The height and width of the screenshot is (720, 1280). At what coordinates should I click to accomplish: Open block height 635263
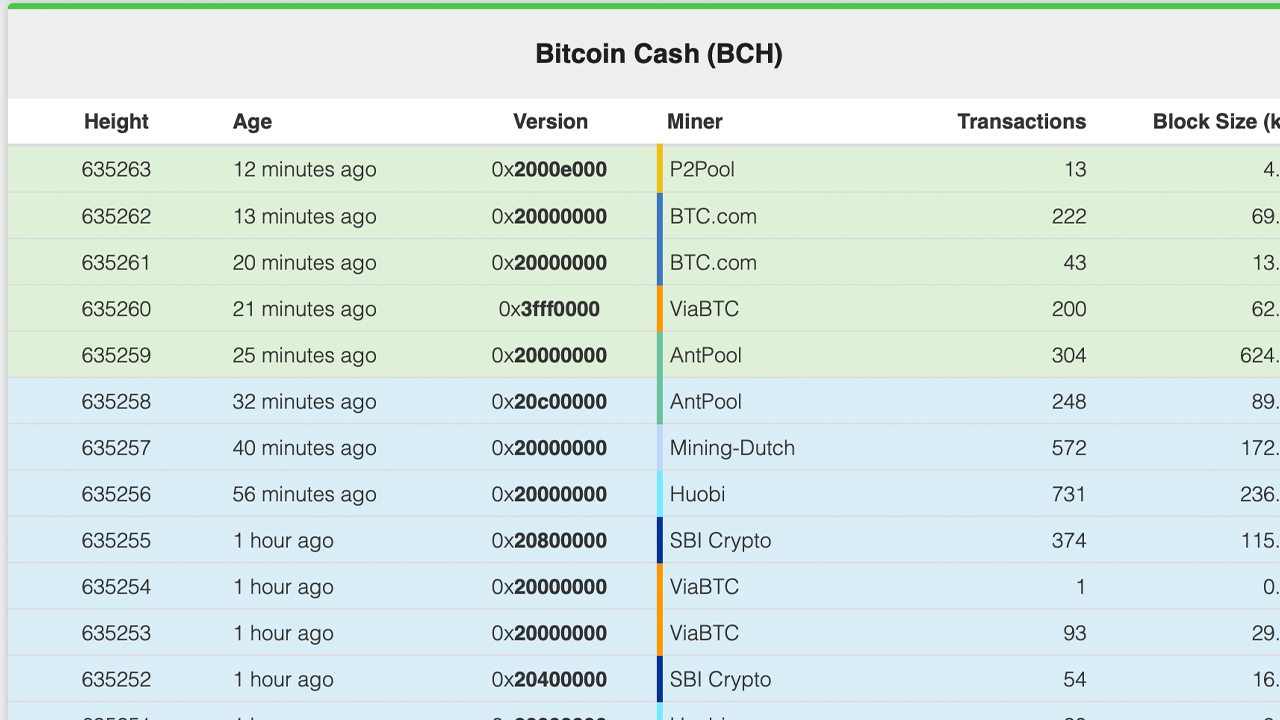[x=116, y=169]
